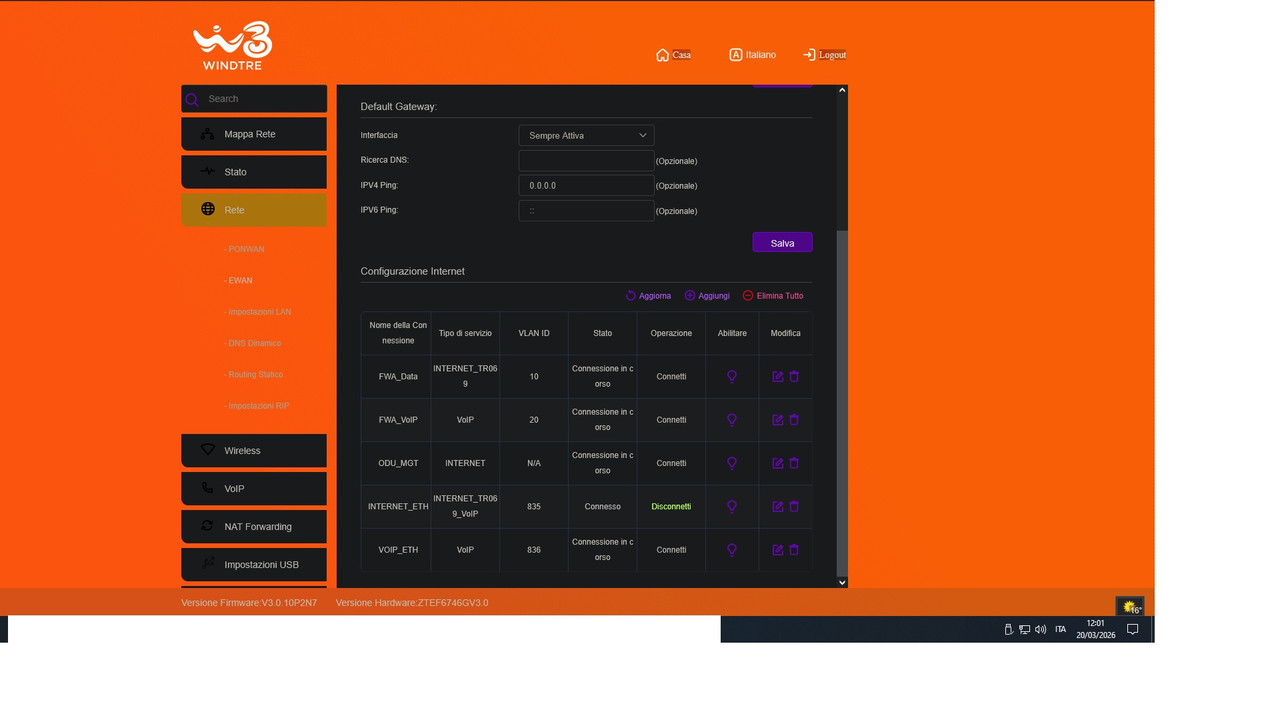
Task: Click the INTERNET_ETH connection name
Action: coord(398,507)
